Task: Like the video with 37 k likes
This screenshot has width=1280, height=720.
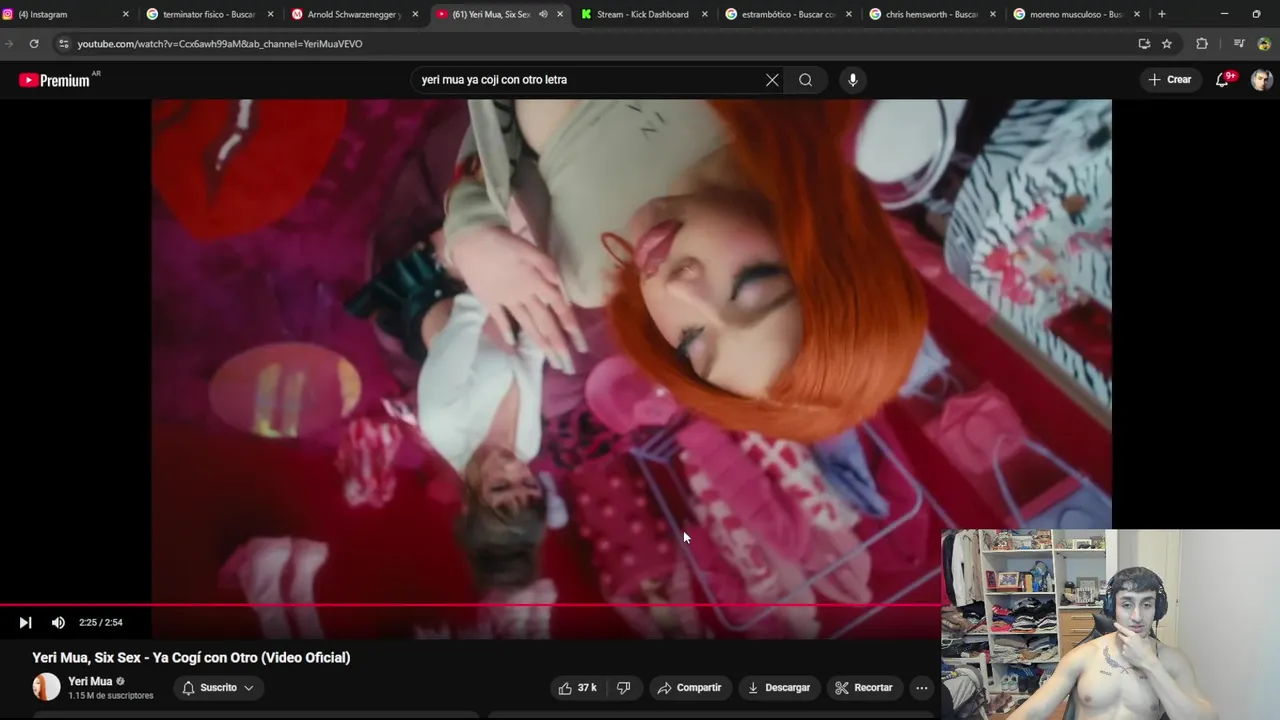Action: click(578, 687)
